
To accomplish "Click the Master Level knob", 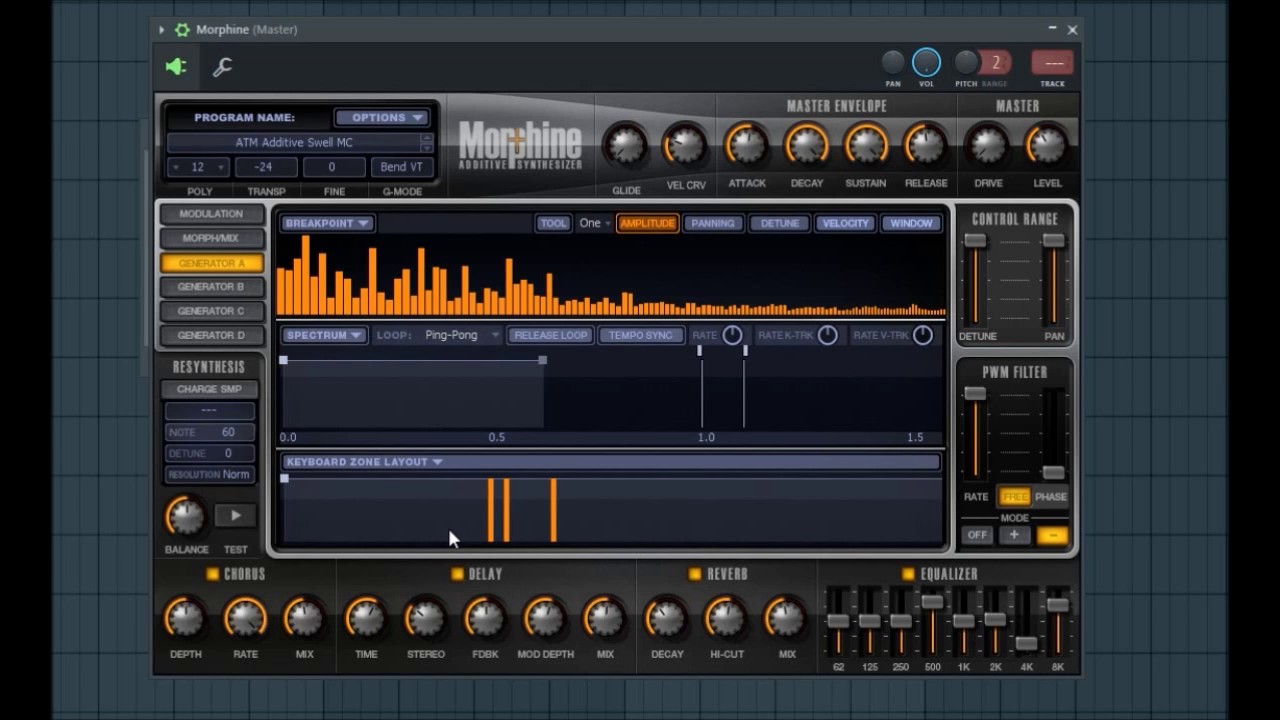I will pyautogui.click(x=1047, y=145).
